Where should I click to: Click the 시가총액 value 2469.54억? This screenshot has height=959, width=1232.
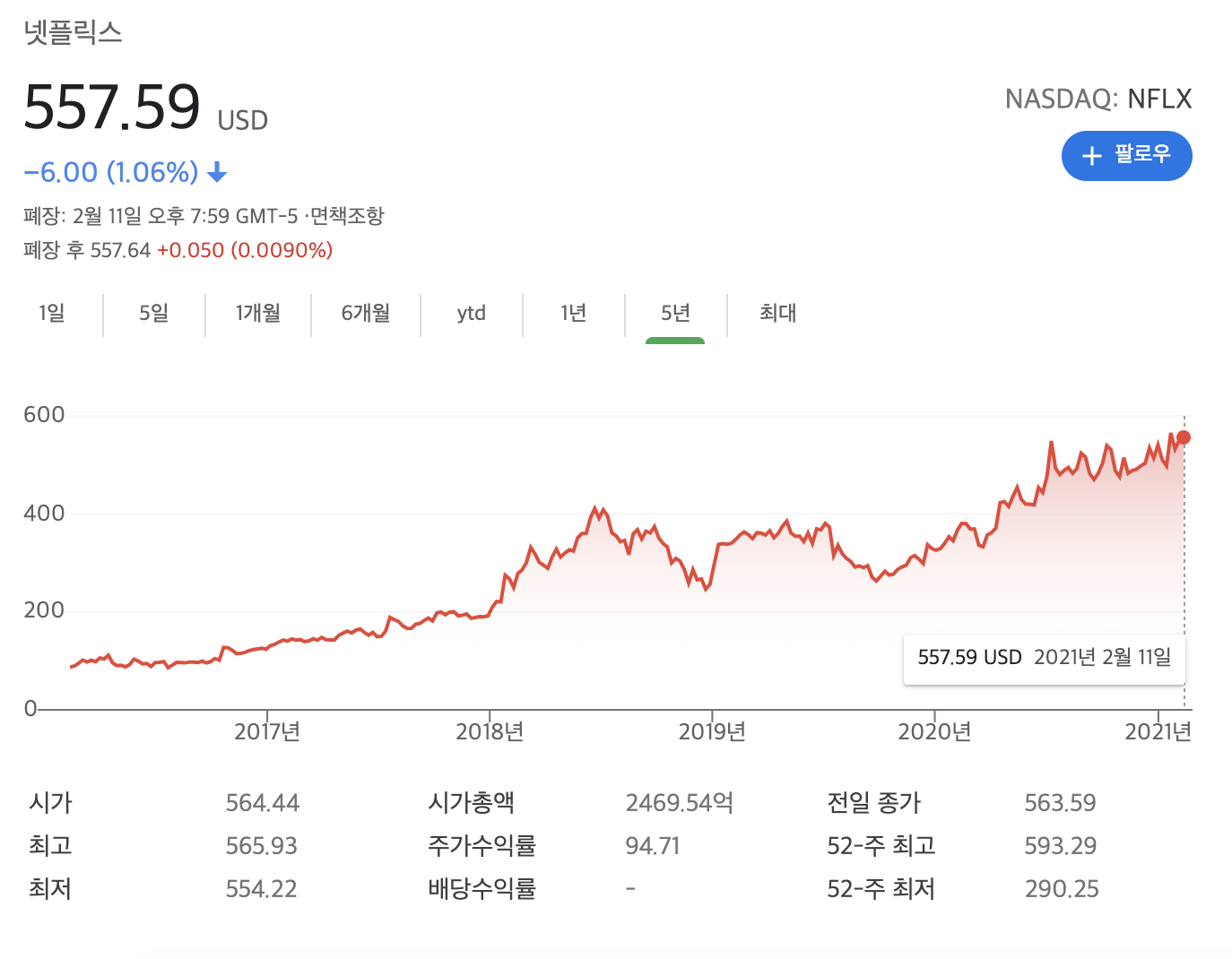680,803
